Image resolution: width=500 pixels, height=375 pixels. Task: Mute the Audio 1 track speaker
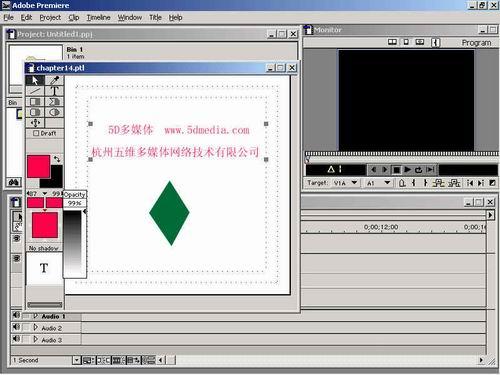(16, 315)
